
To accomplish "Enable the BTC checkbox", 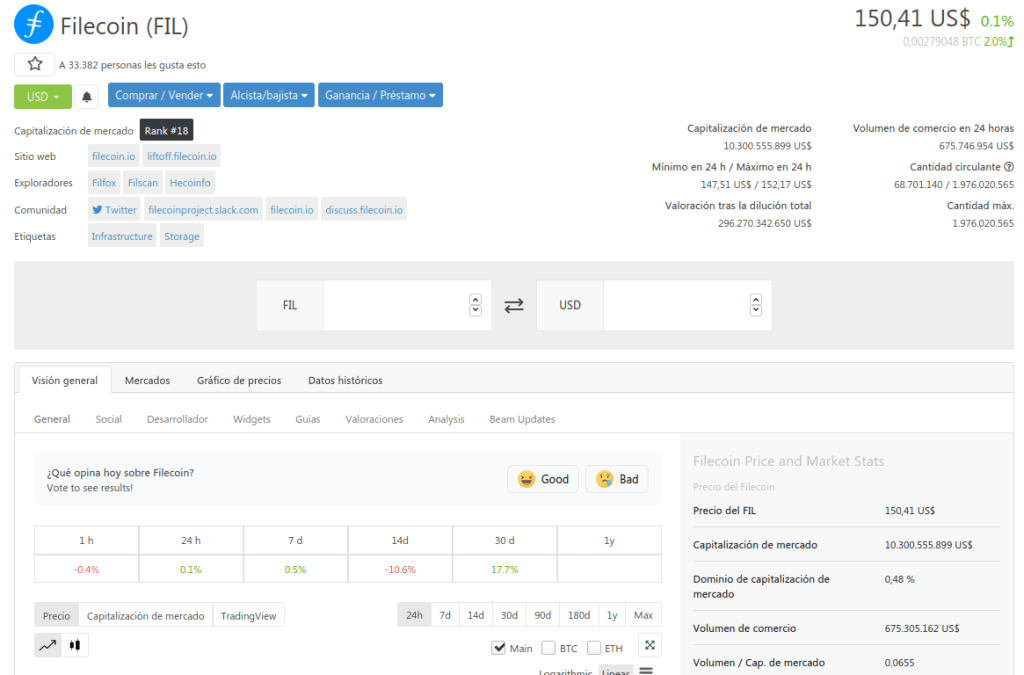I will [x=548, y=648].
